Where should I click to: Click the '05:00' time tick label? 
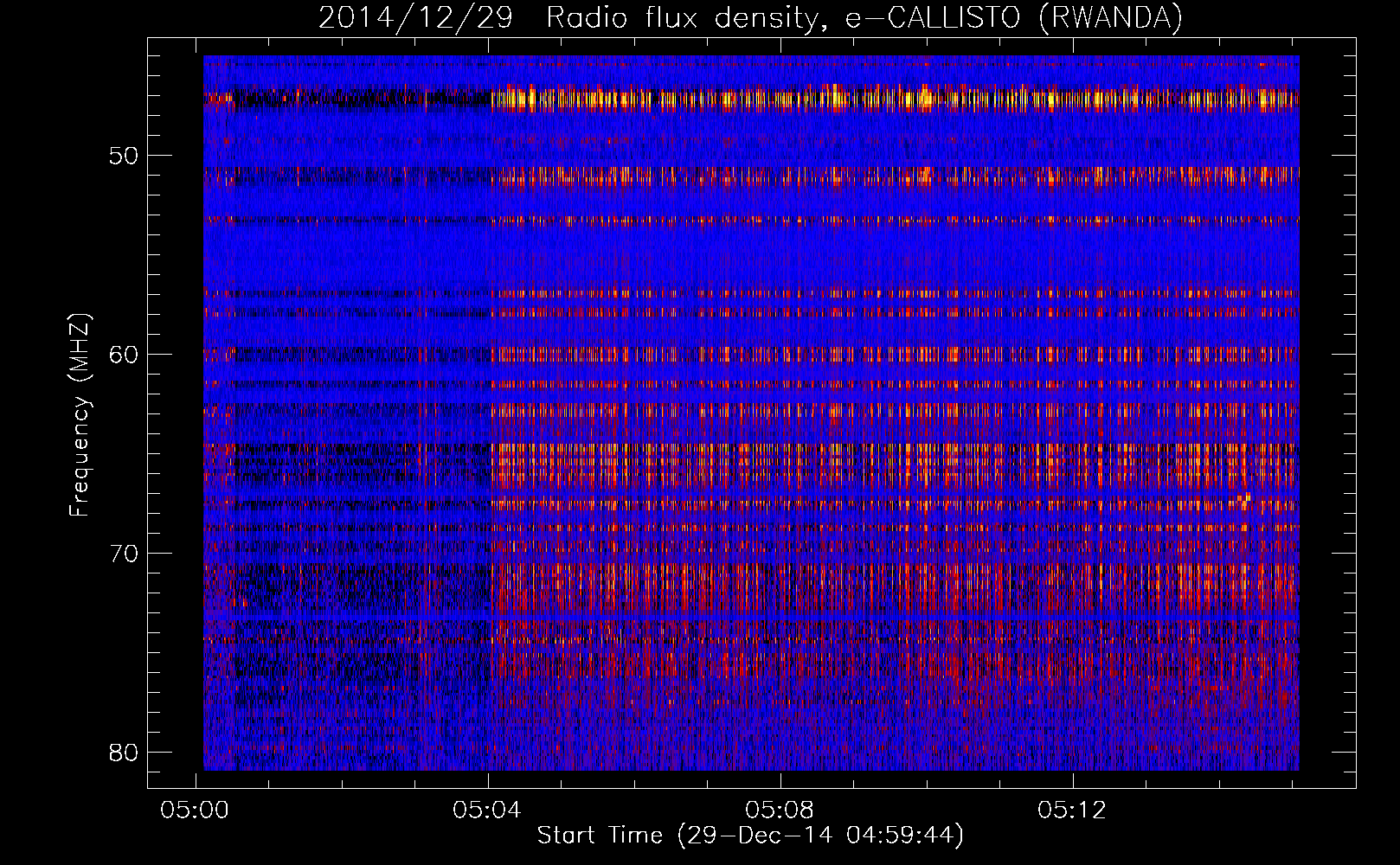[x=195, y=811]
